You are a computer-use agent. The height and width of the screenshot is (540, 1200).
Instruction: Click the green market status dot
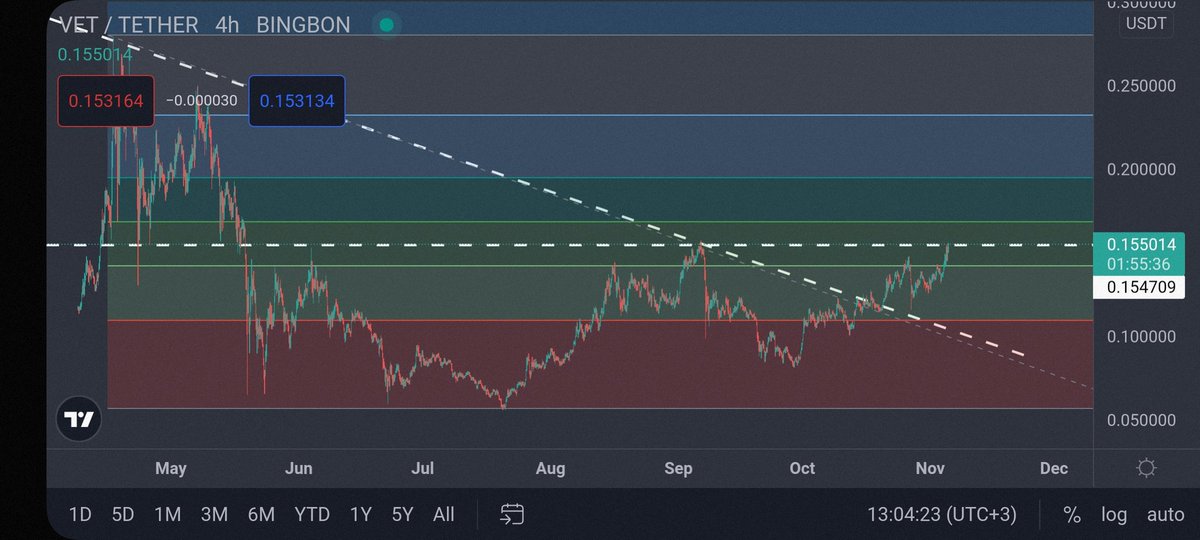(387, 24)
